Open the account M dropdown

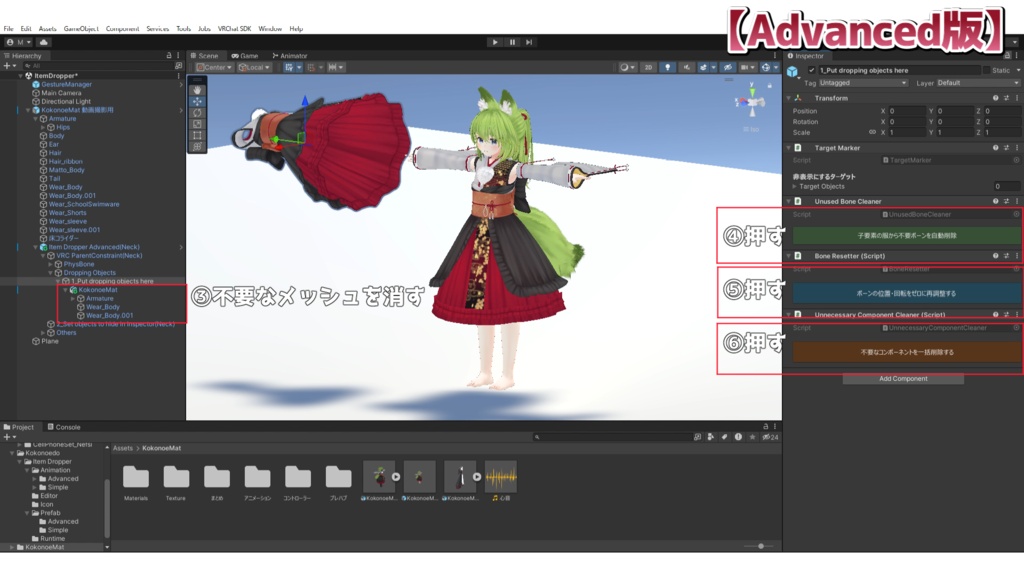[x=19, y=42]
